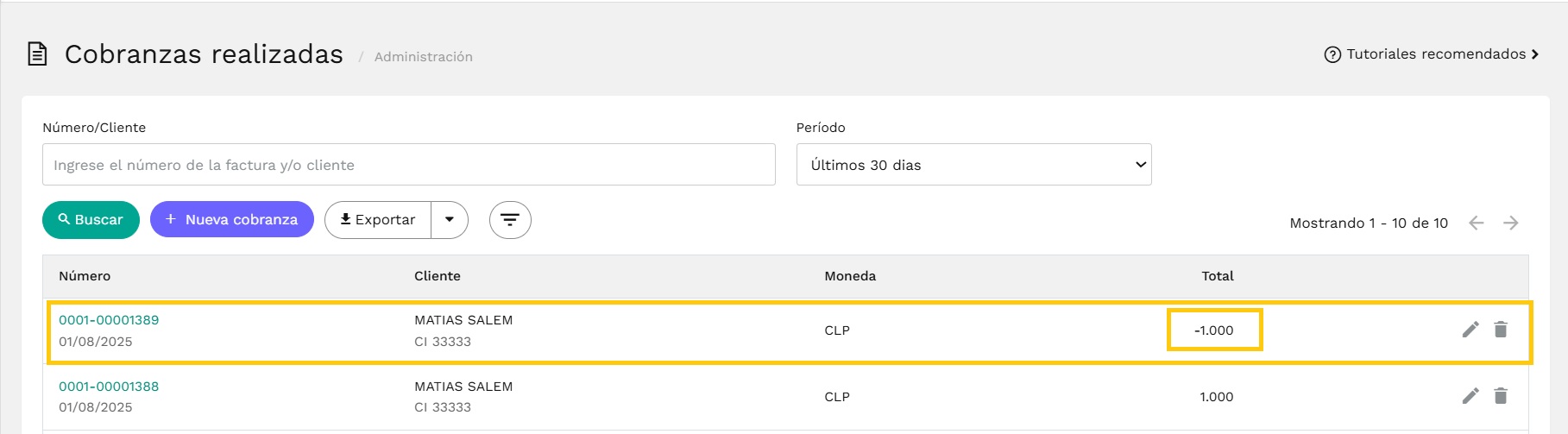This screenshot has width=1568, height=434.
Task: Expand the Exportar dropdown arrow
Action: pos(450,220)
